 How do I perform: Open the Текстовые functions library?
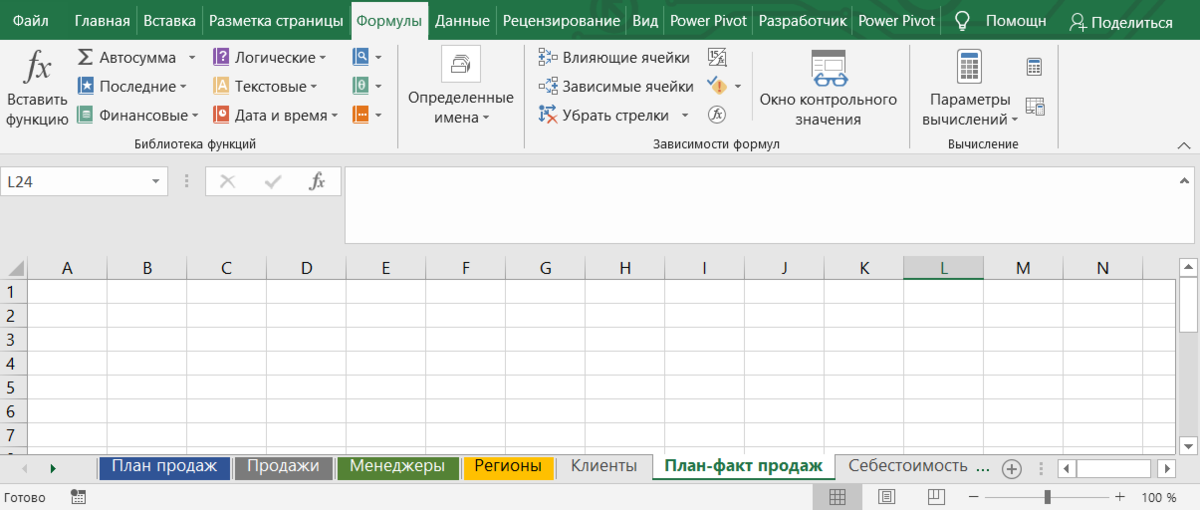pyautogui.click(x=265, y=87)
